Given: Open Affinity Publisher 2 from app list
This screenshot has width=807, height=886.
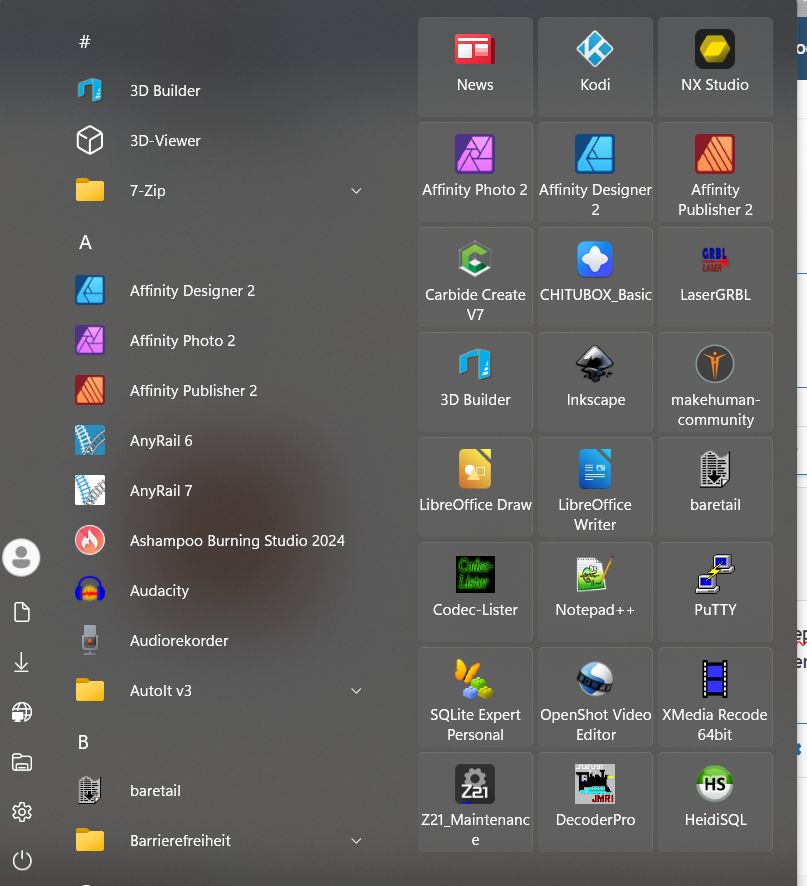Looking at the screenshot, I should (x=220, y=390).
